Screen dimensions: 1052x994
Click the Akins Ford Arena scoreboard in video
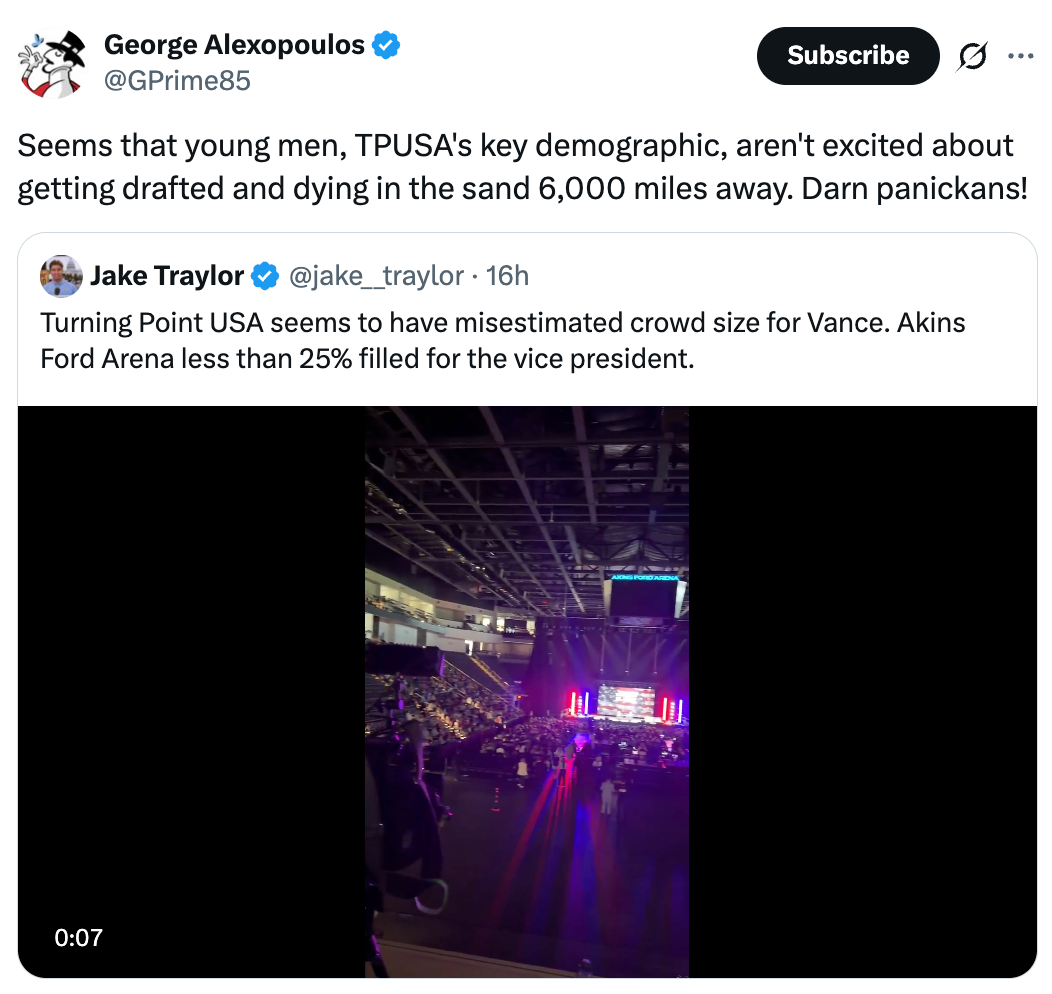point(644,597)
